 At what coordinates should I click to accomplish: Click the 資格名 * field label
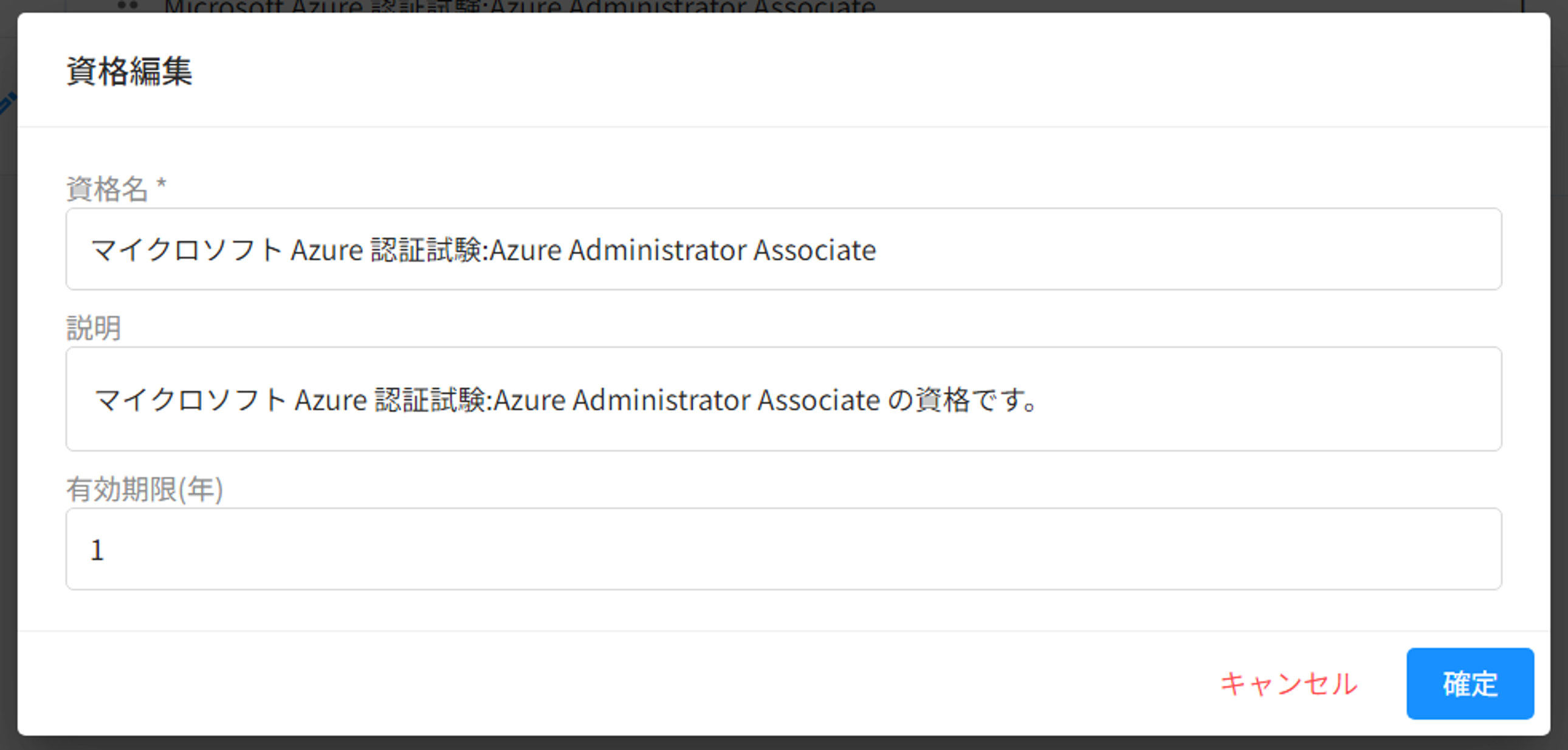click(x=106, y=189)
